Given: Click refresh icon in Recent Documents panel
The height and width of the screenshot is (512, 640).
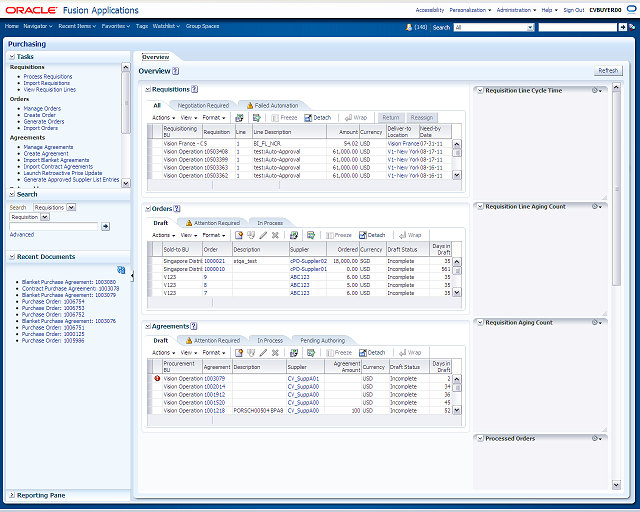Looking at the screenshot, I should pos(121,270).
